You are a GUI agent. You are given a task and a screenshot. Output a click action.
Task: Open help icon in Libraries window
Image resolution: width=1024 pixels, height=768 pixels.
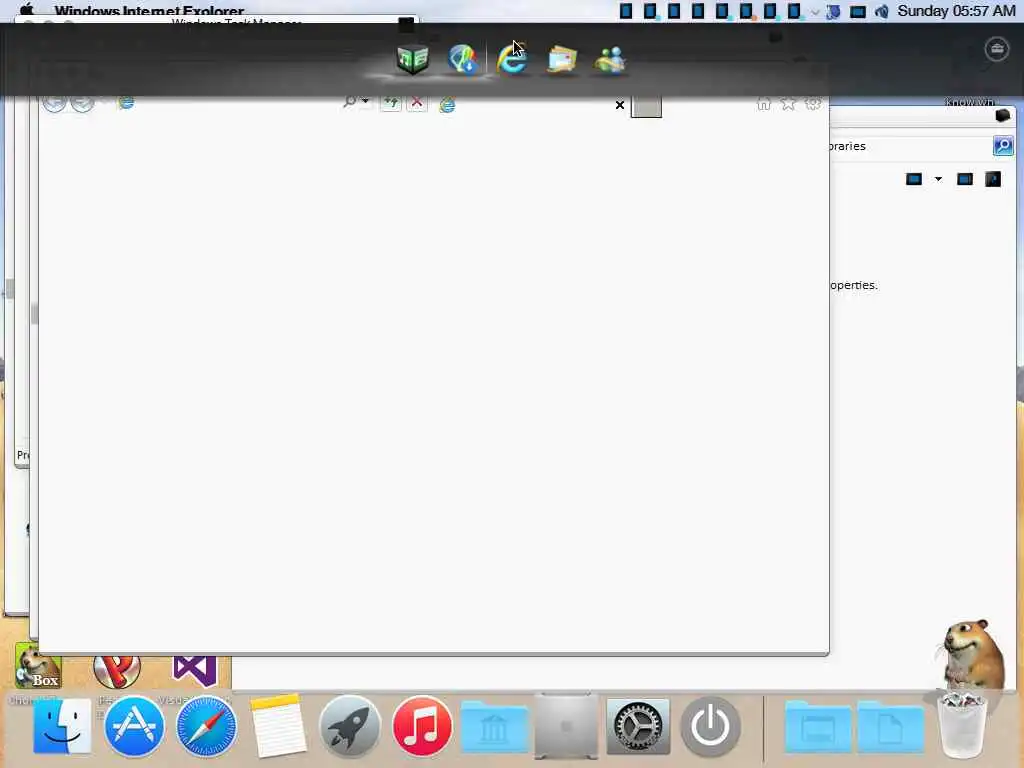pos(993,179)
